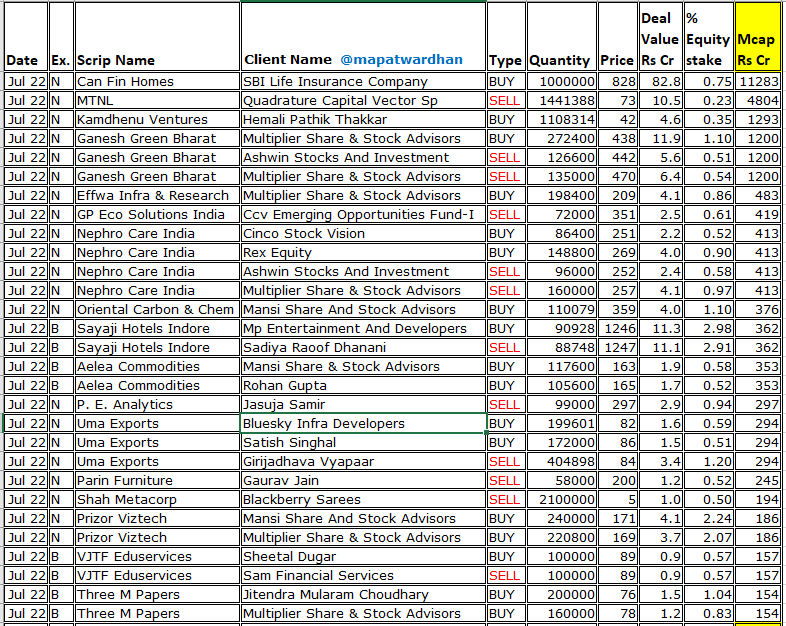Select the quantity 58000 cell

pyautogui.click(x=562, y=481)
